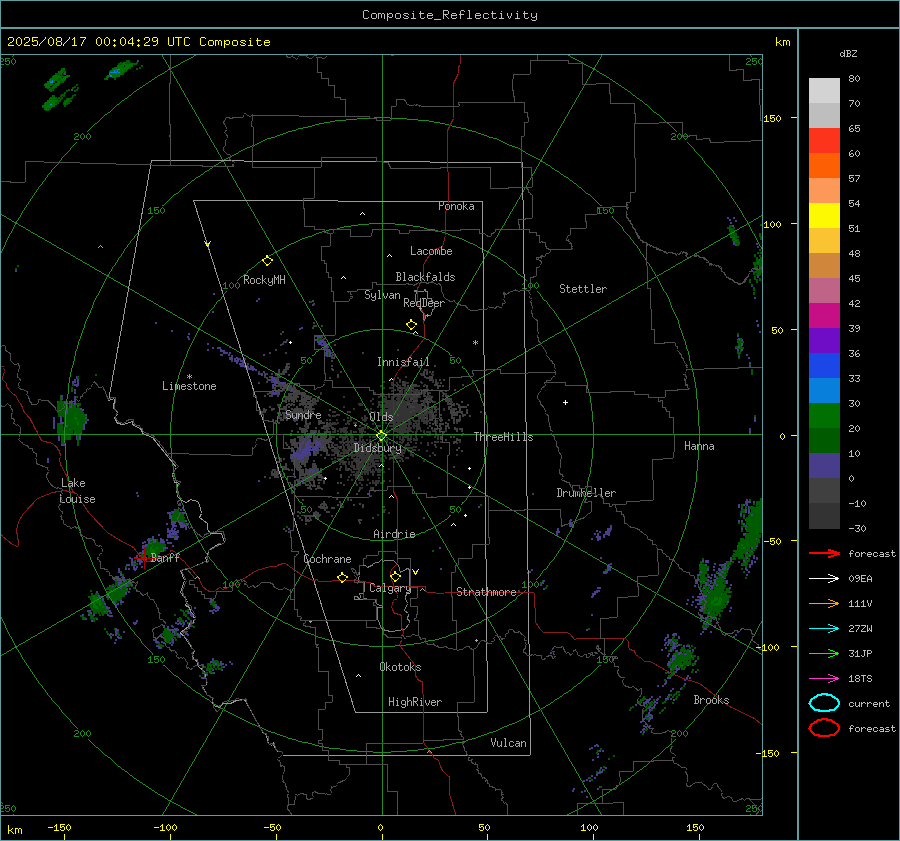Pick the orange 57-60 dBZ swatch
900x841 pixels.
click(x=824, y=166)
